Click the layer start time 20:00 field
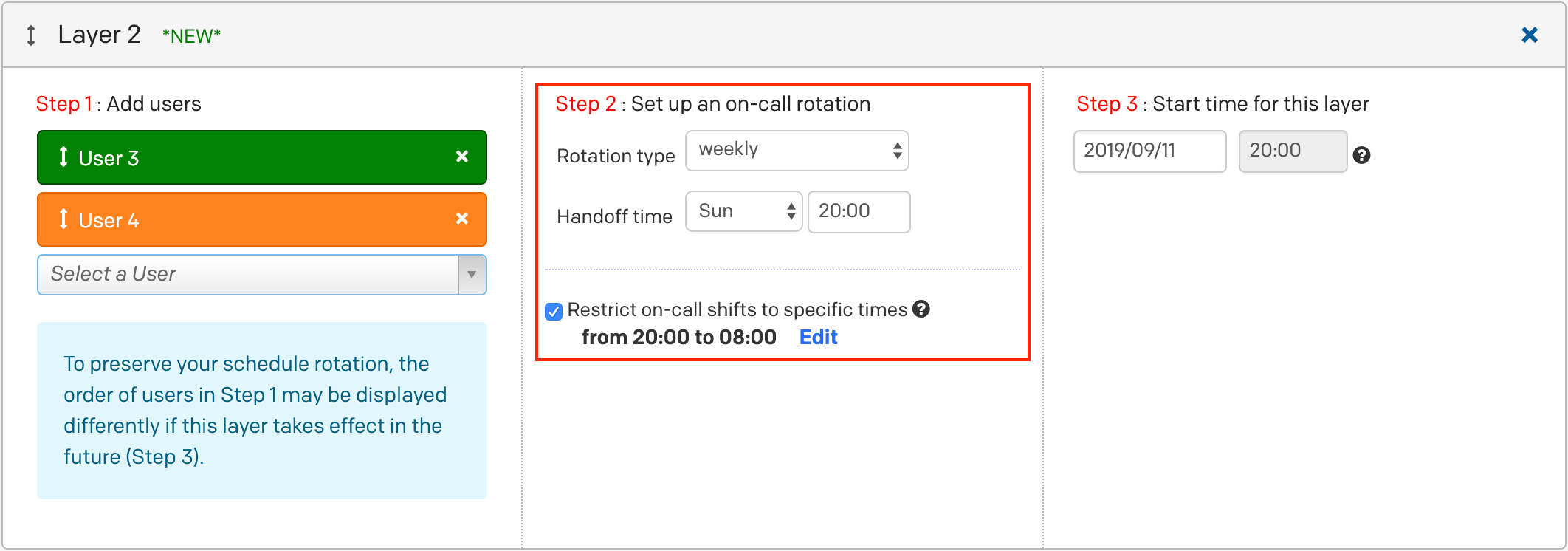The image size is (1568, 551). [1293, 151]
